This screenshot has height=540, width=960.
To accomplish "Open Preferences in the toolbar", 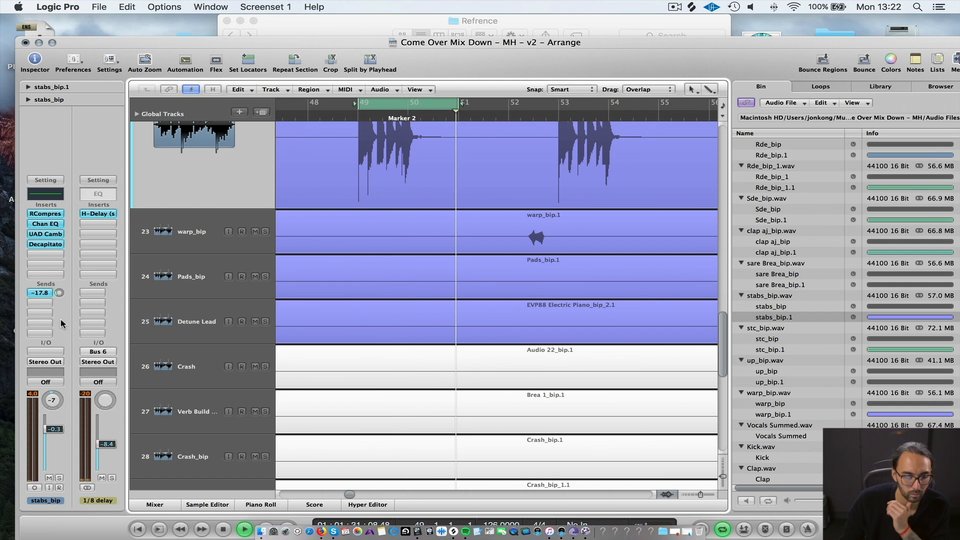I will (x=73, y=59).
